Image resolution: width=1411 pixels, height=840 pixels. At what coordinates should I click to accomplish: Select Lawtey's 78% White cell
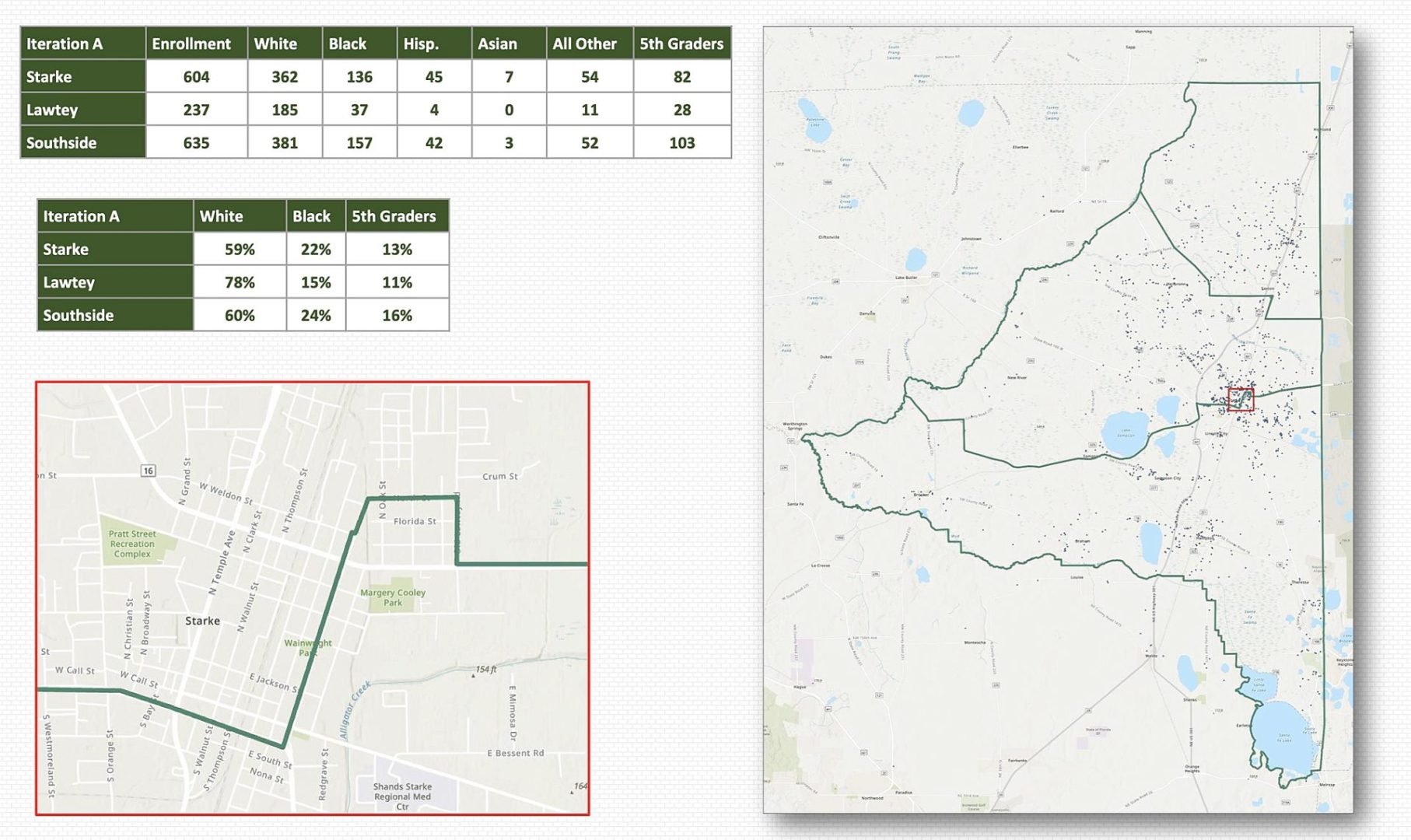click(x=240, y=282)
